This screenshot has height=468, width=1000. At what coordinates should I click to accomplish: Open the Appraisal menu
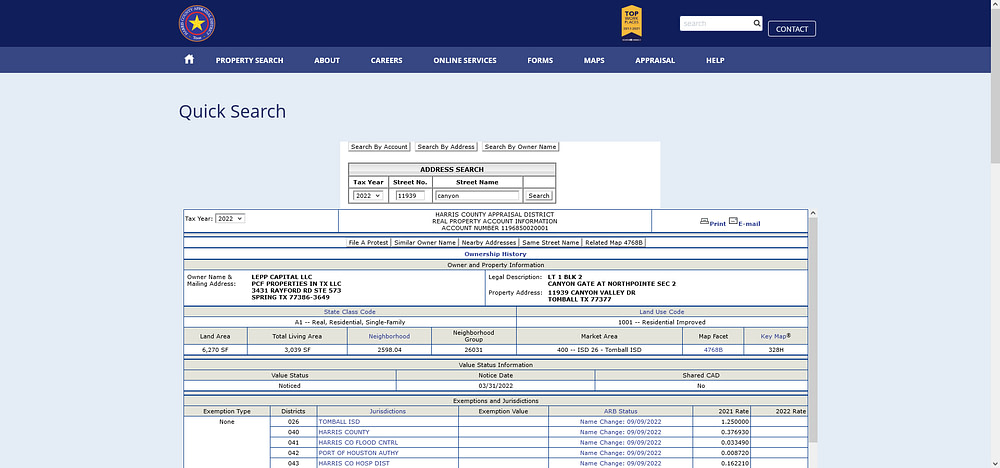(x=655, y=61)
